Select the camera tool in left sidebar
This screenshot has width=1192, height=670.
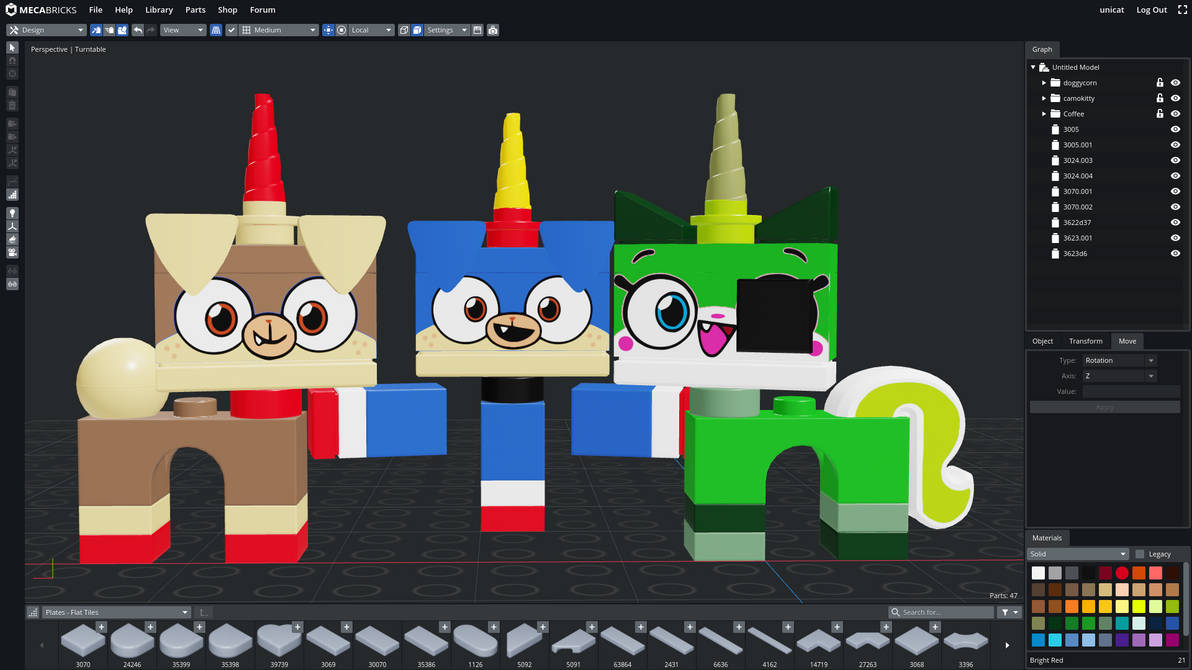(x=11, y=251)
